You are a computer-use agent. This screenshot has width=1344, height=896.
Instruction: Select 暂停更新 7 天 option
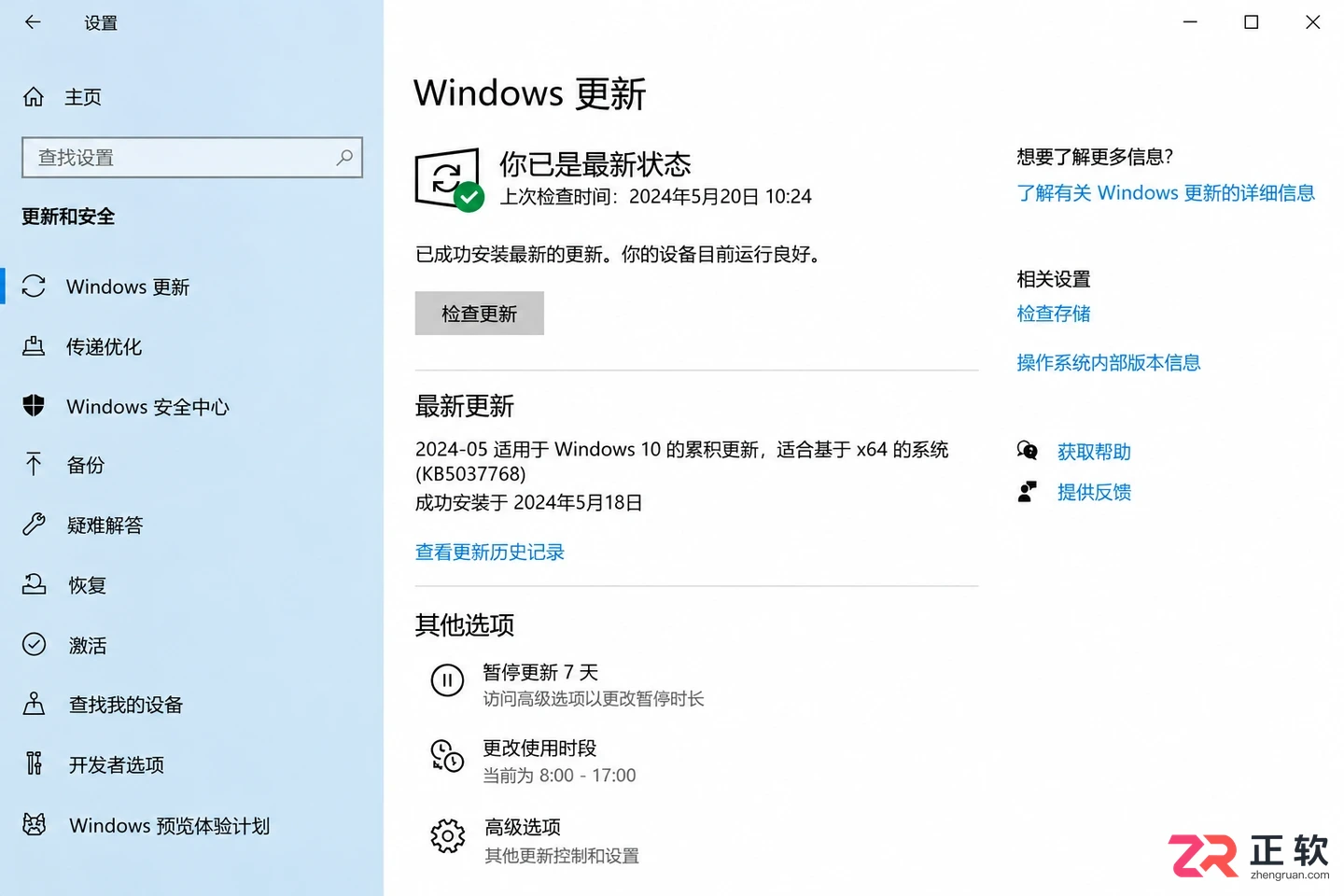coord(540,672)
